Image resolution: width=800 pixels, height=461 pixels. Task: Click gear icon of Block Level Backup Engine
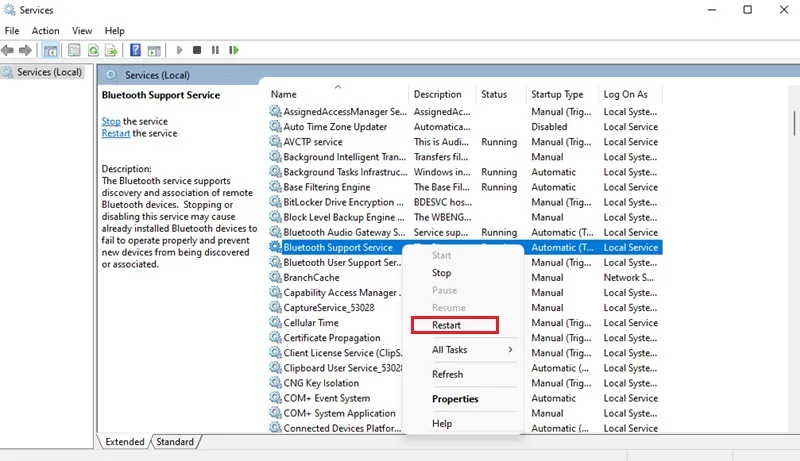pos(276,217)
